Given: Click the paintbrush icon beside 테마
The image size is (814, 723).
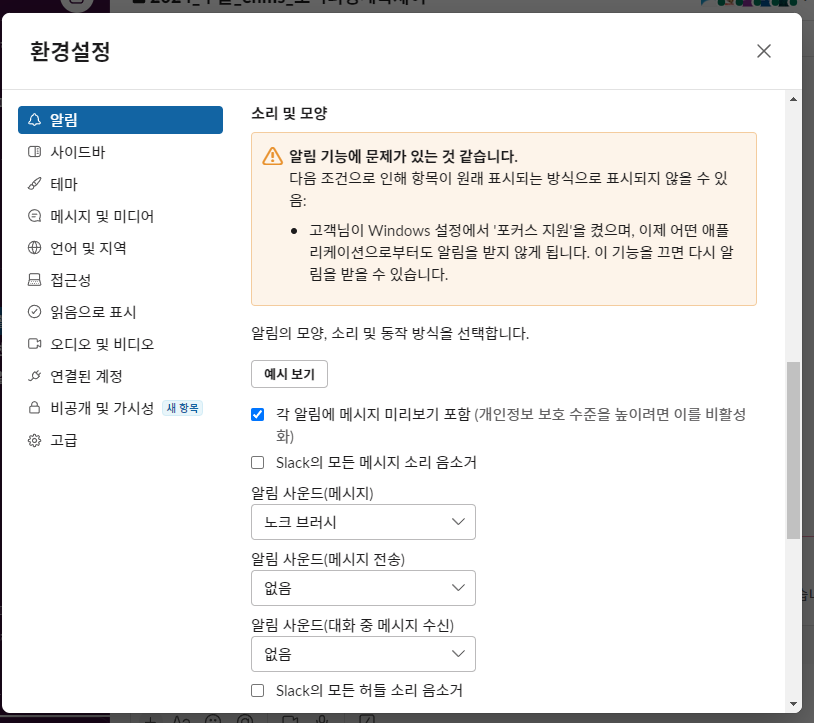Looking at the screenshot, I should 34,184.
